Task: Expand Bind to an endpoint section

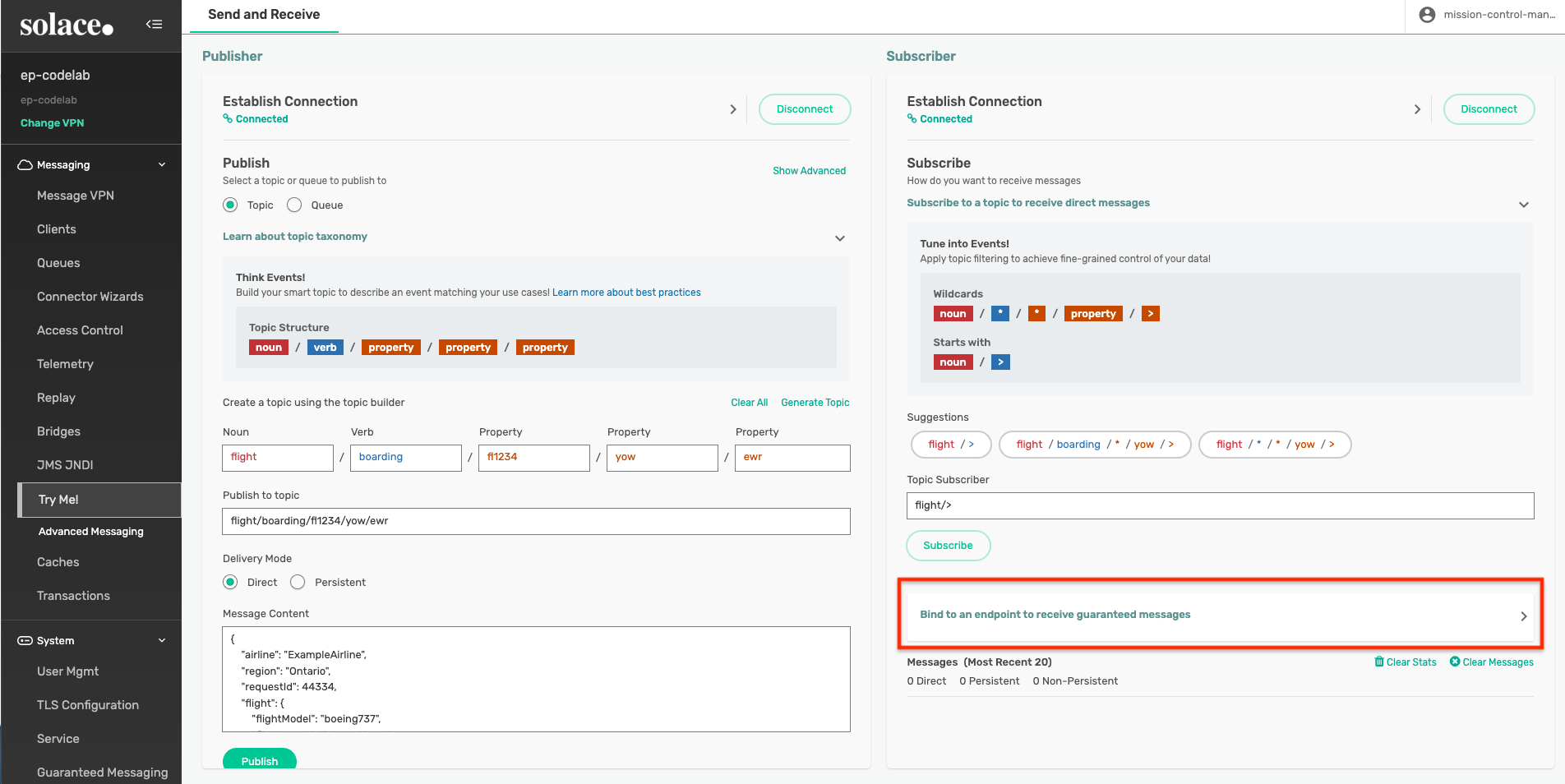Action: click(x=1522, y=616)
